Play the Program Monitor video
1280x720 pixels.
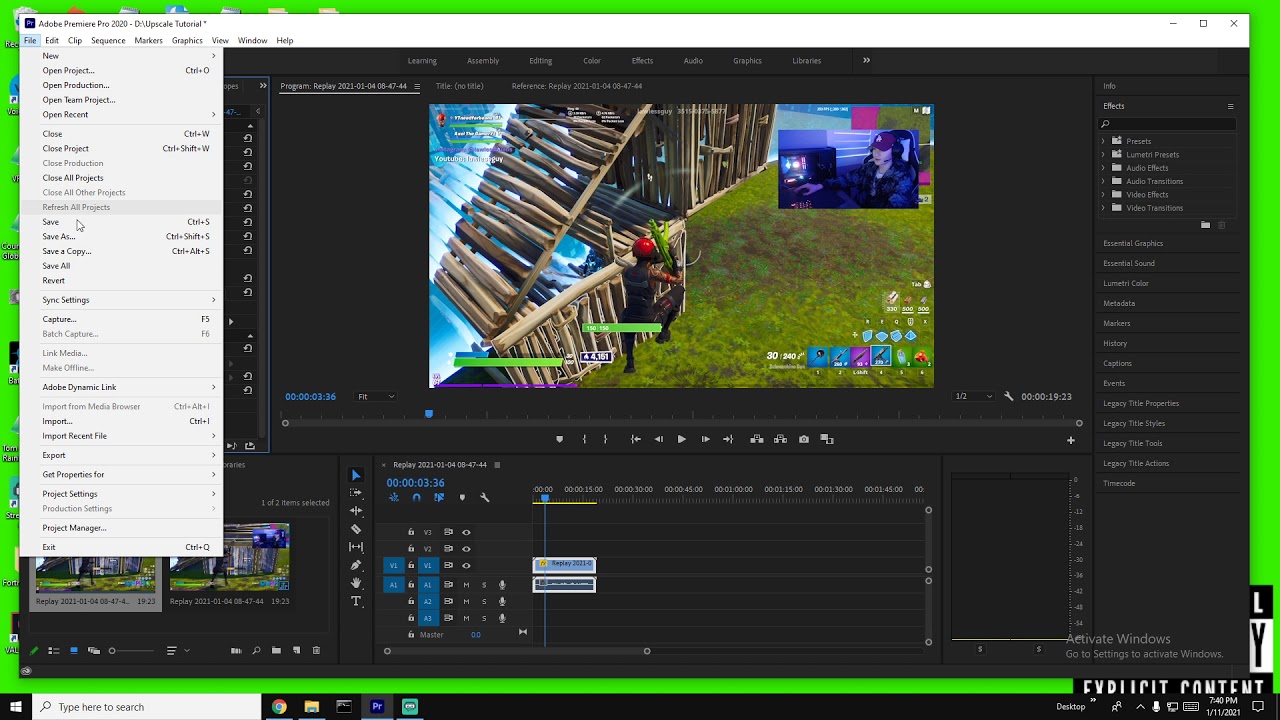(x=681, y=439)
